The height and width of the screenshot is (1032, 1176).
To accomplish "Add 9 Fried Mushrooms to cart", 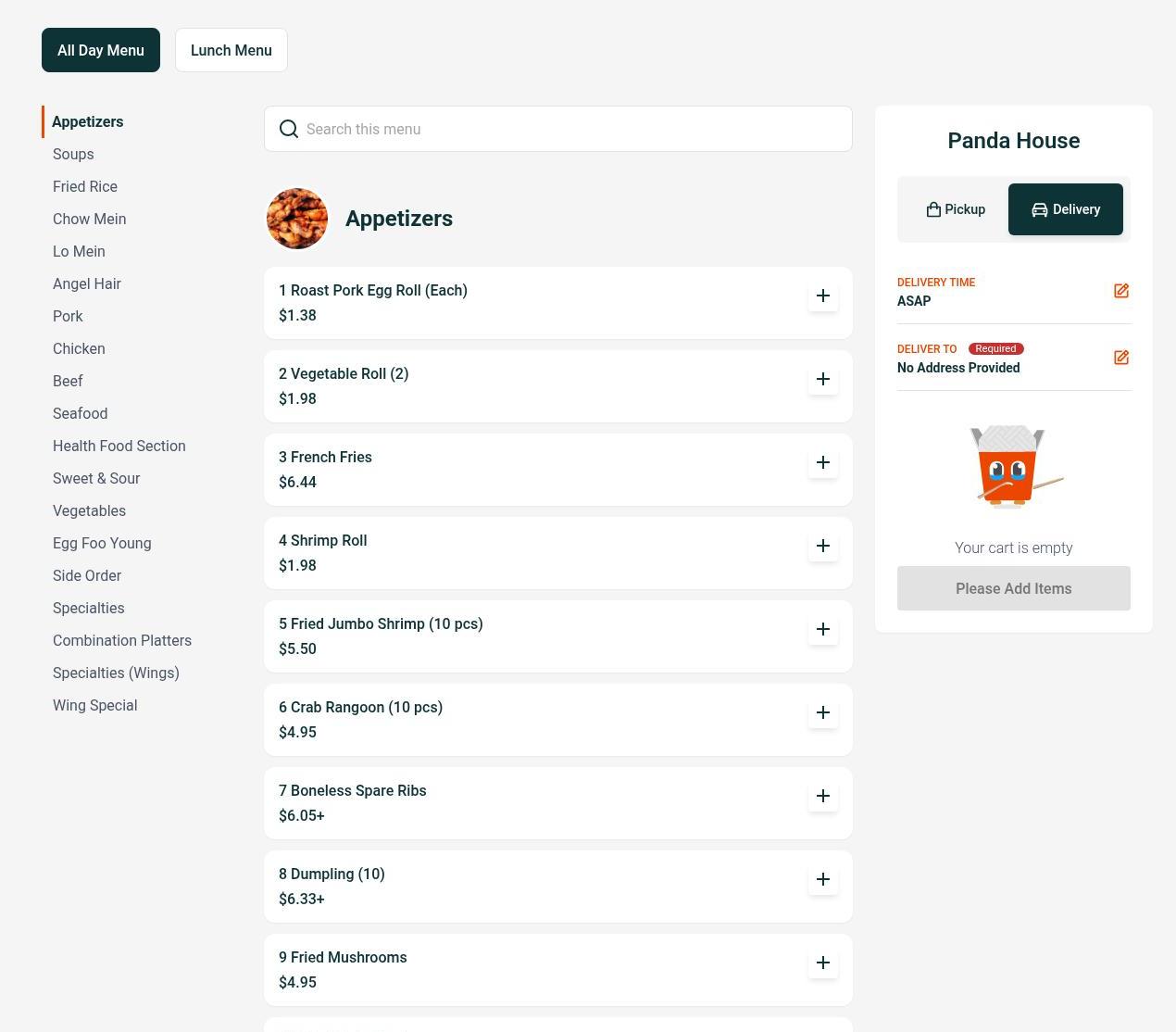I will 823,963.
